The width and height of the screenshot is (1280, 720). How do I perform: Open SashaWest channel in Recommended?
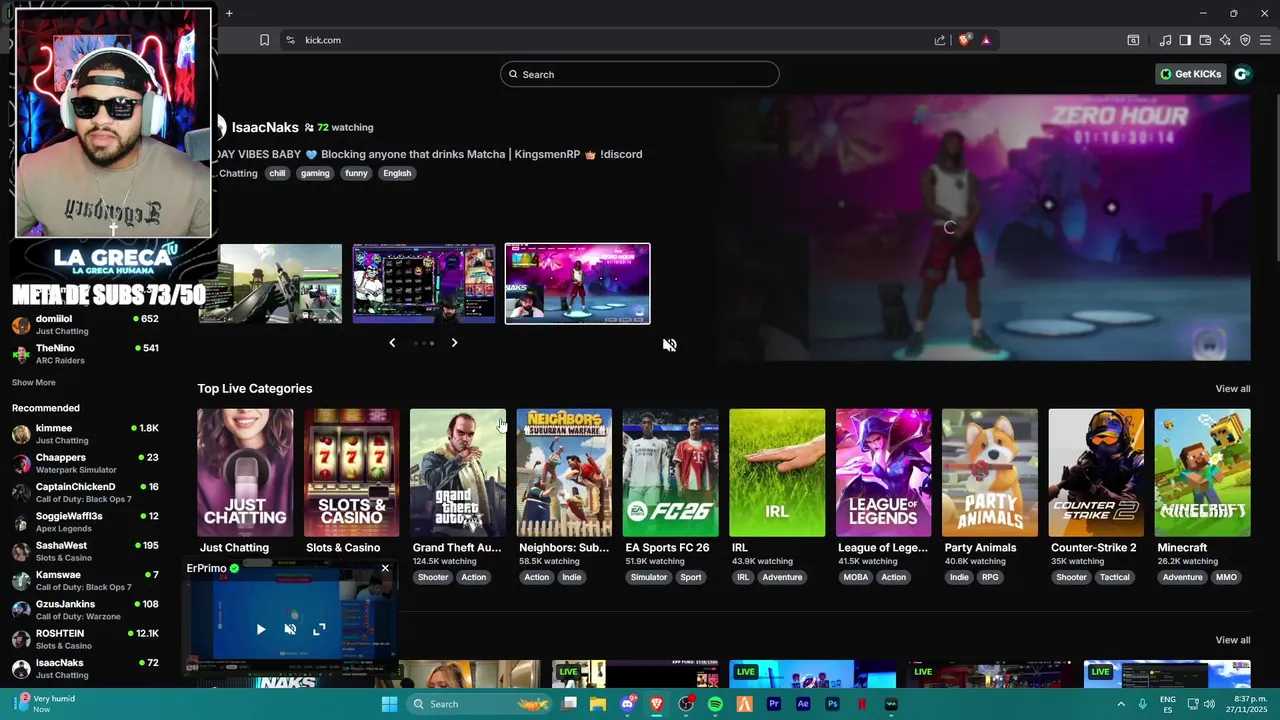86,551
